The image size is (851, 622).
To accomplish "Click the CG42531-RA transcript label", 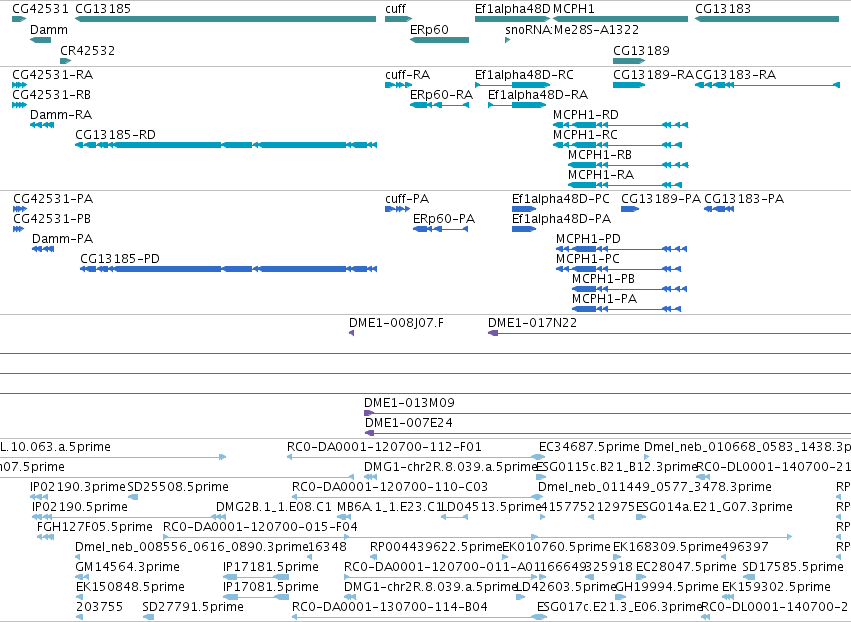I will pyautogui.click(x=52, y=74).
